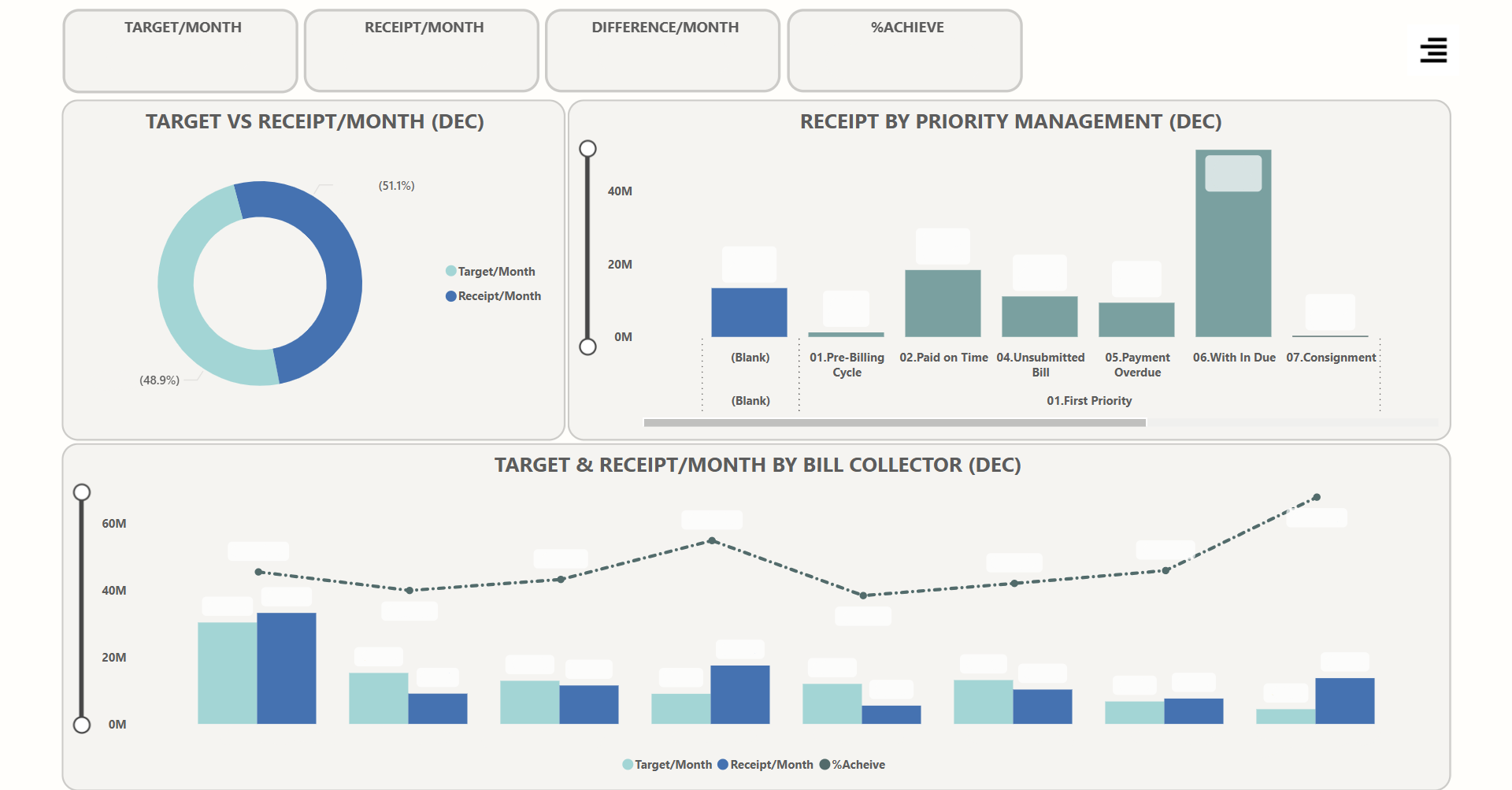Select the blue (Blank) priority bar
Screen dimensions: 1512x790
749,313
